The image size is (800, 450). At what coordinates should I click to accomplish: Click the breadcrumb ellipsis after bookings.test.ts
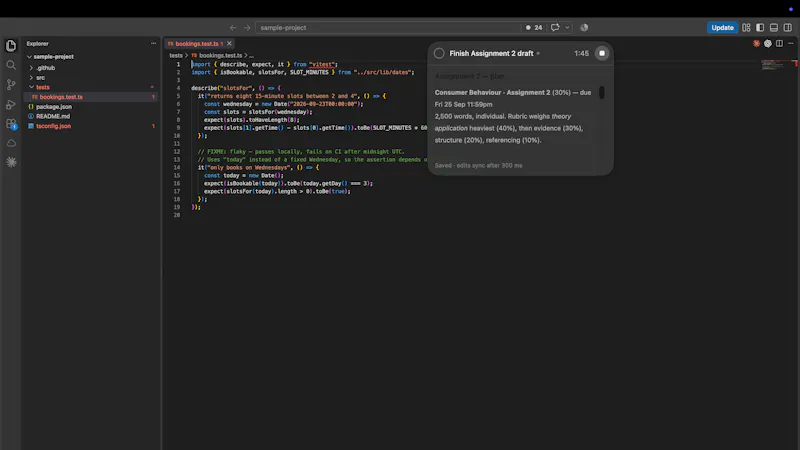pyautogui.click(x=251, y=56)
